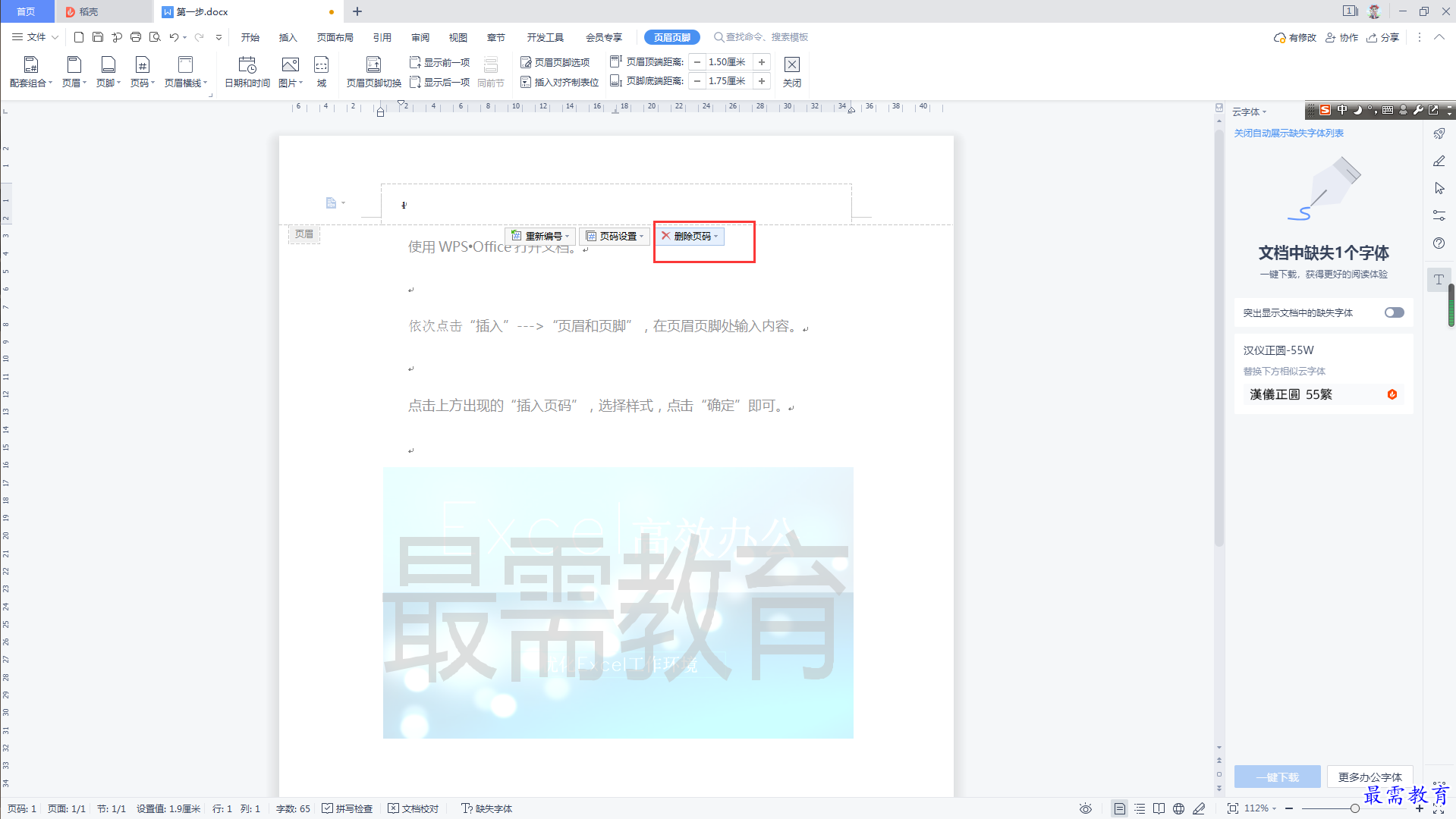
Task: Decrease 页脚底端距离 with minus button
Action: click(x=697, y=81)
